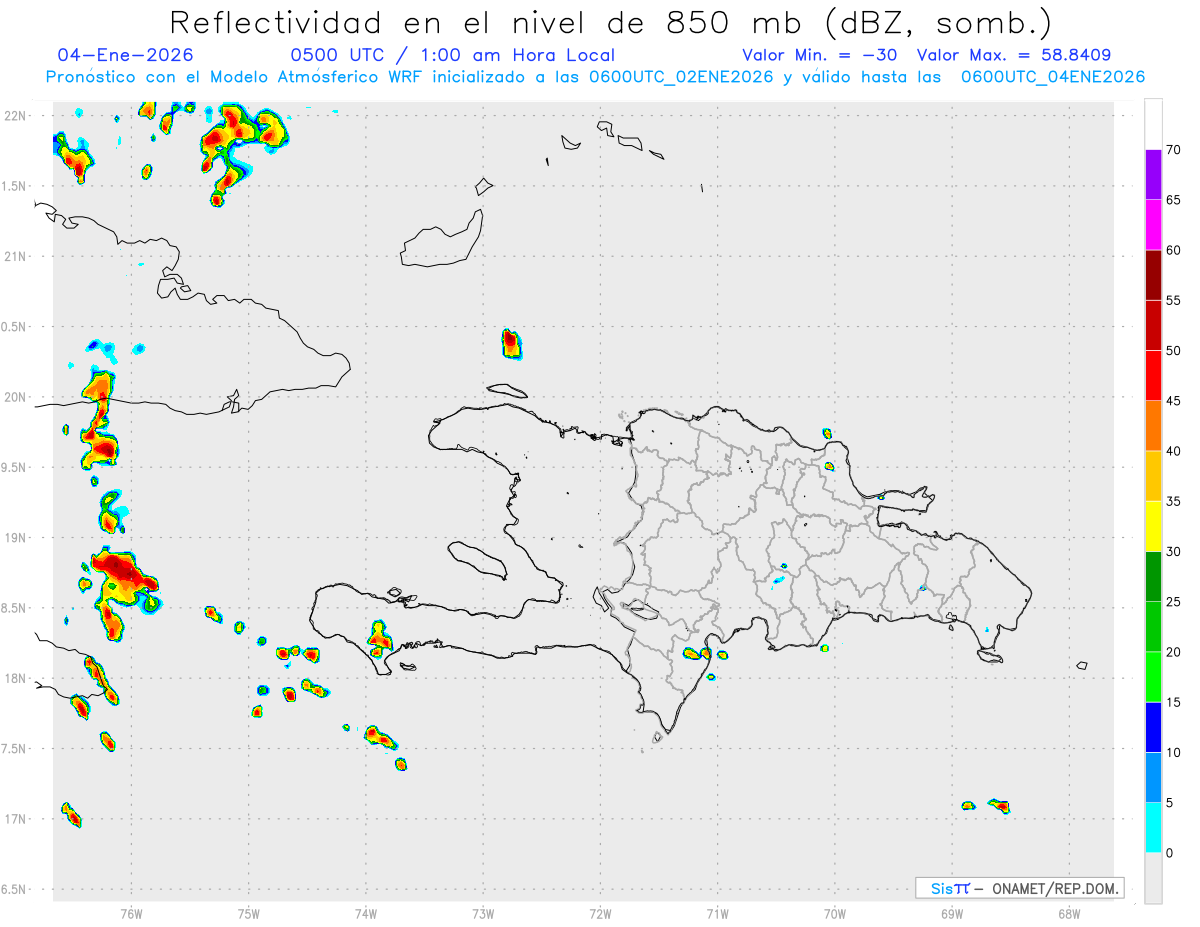Click the "70W" longitude label
1200x927 pixels.
(835, 913)
